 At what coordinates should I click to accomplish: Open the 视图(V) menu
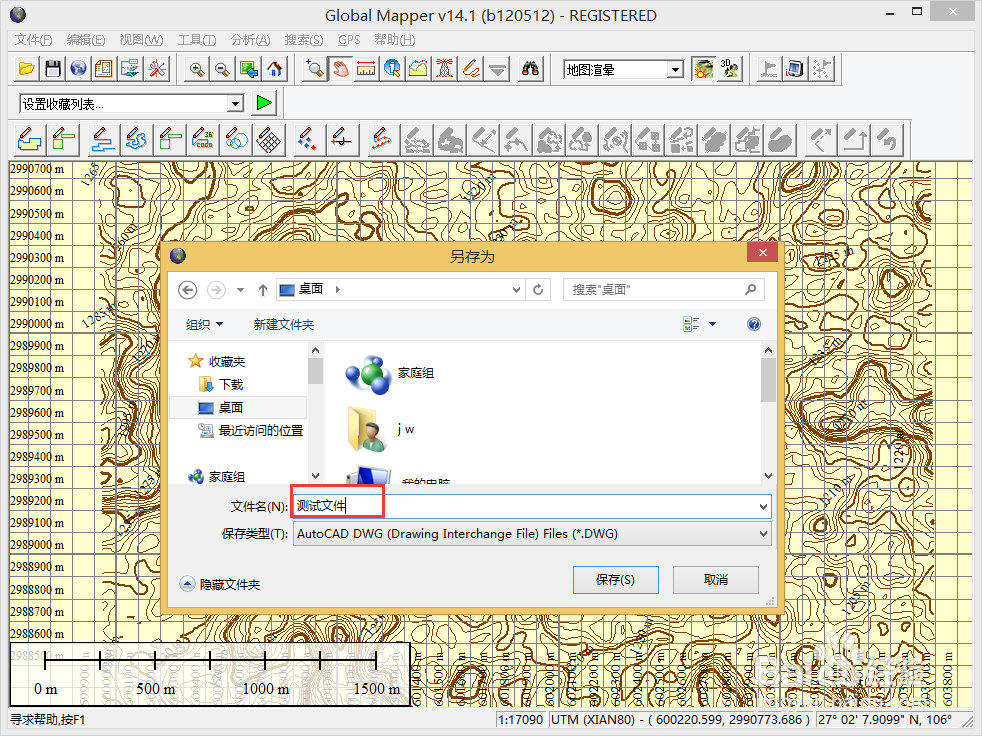tap(141, 39)
